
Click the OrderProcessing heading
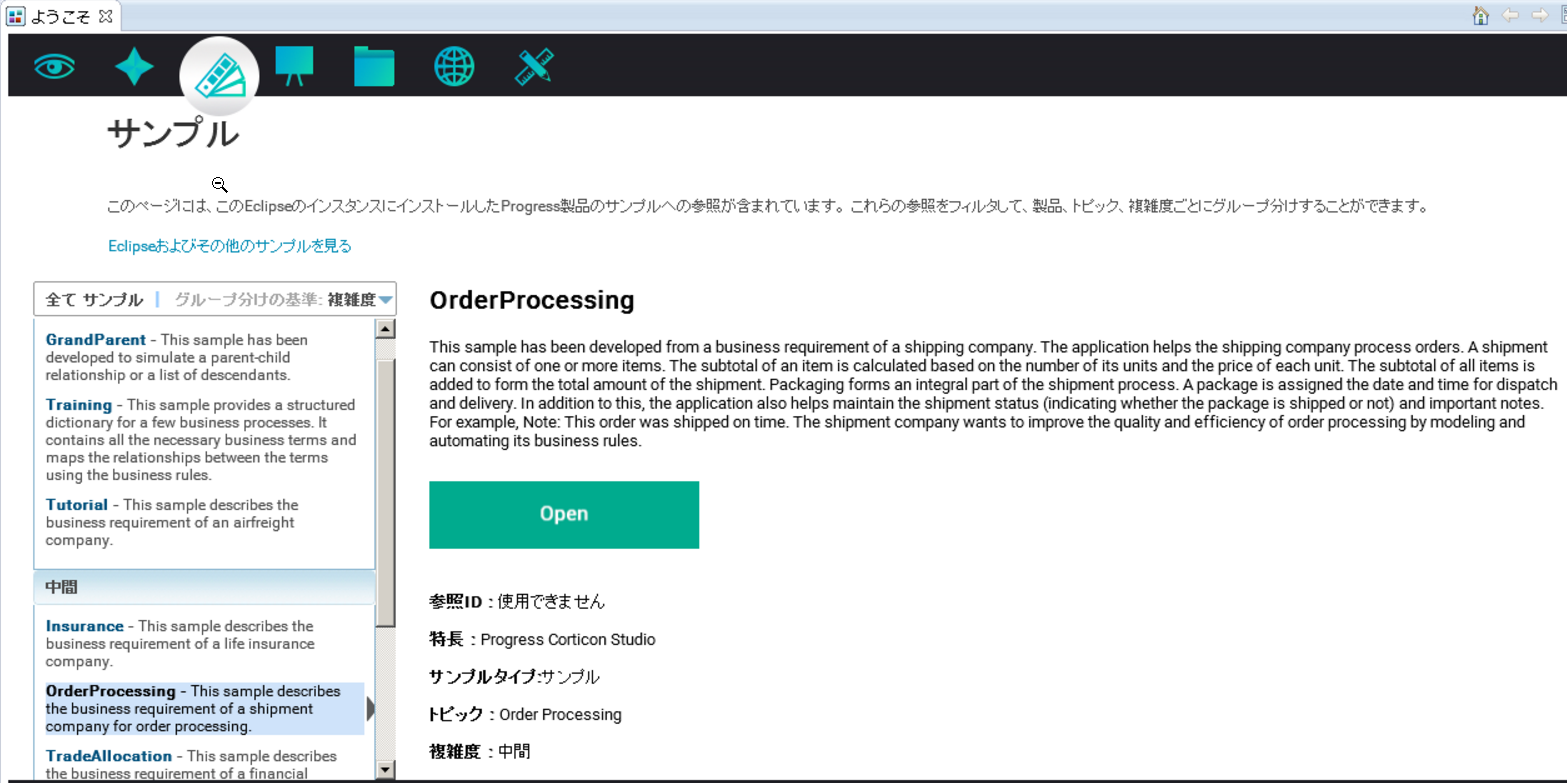tap(532, 300)
